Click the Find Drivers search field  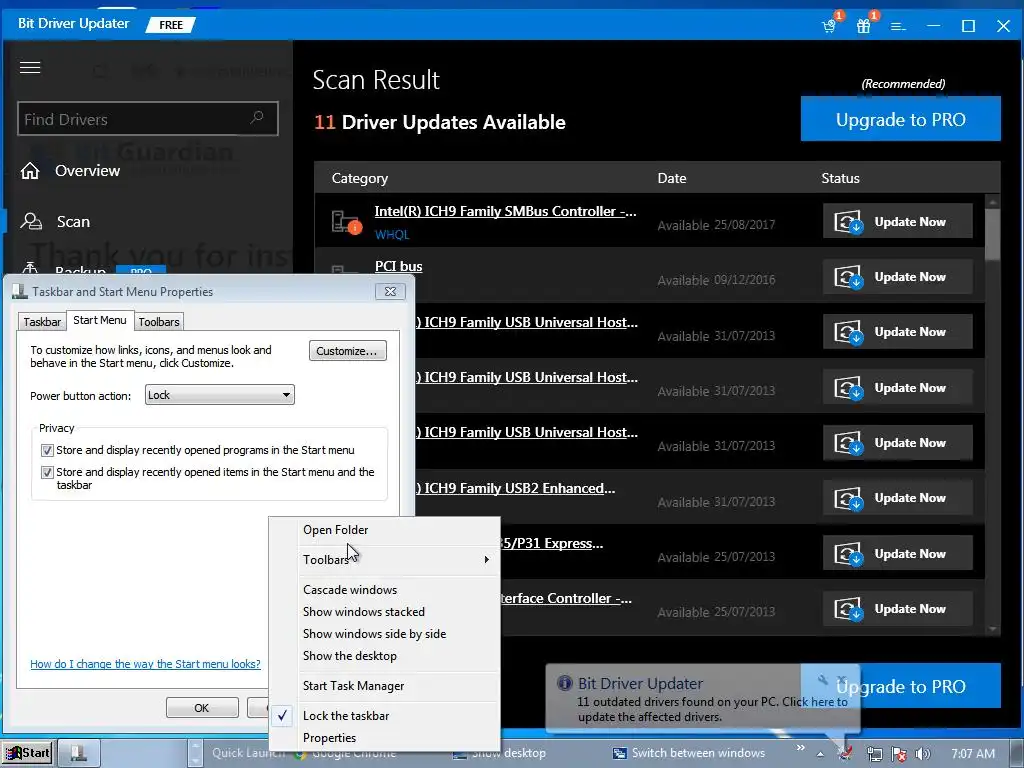(x=148, y=119)
